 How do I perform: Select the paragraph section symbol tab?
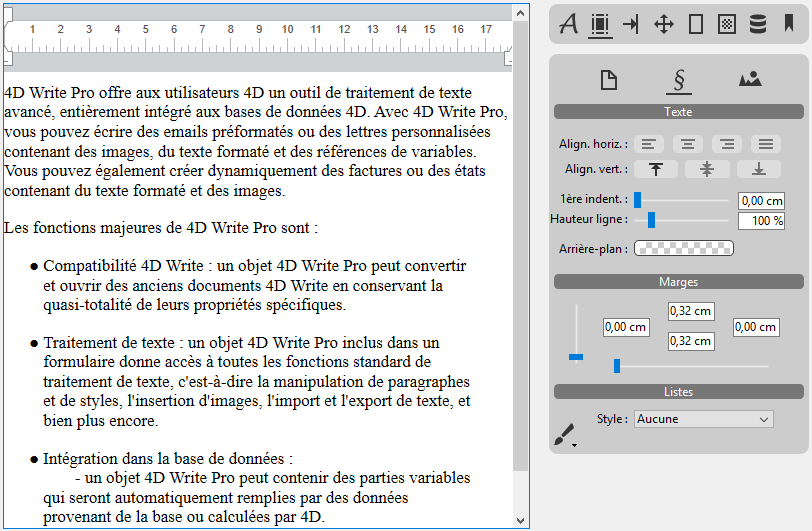pos(679,80)
